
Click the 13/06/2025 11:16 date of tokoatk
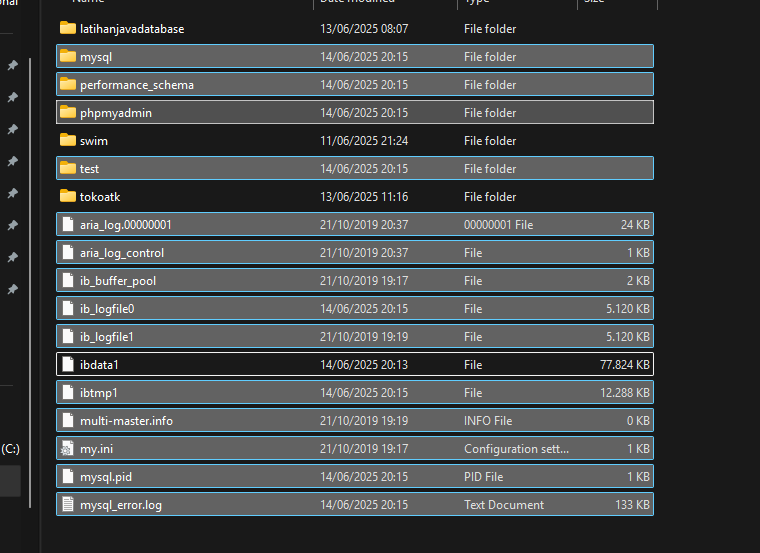pyautogui.click(x=364, y=197)
